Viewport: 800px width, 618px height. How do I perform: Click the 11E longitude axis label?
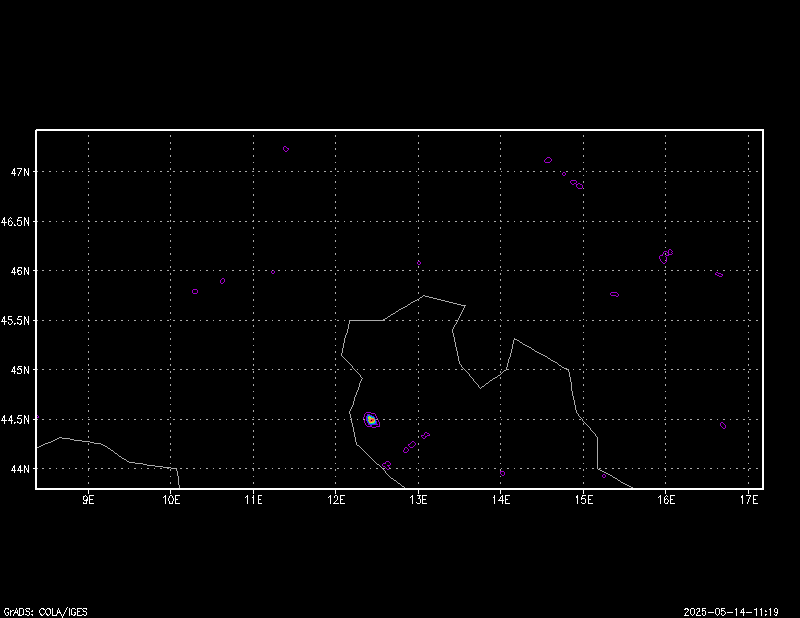click(x=254, y=500)
